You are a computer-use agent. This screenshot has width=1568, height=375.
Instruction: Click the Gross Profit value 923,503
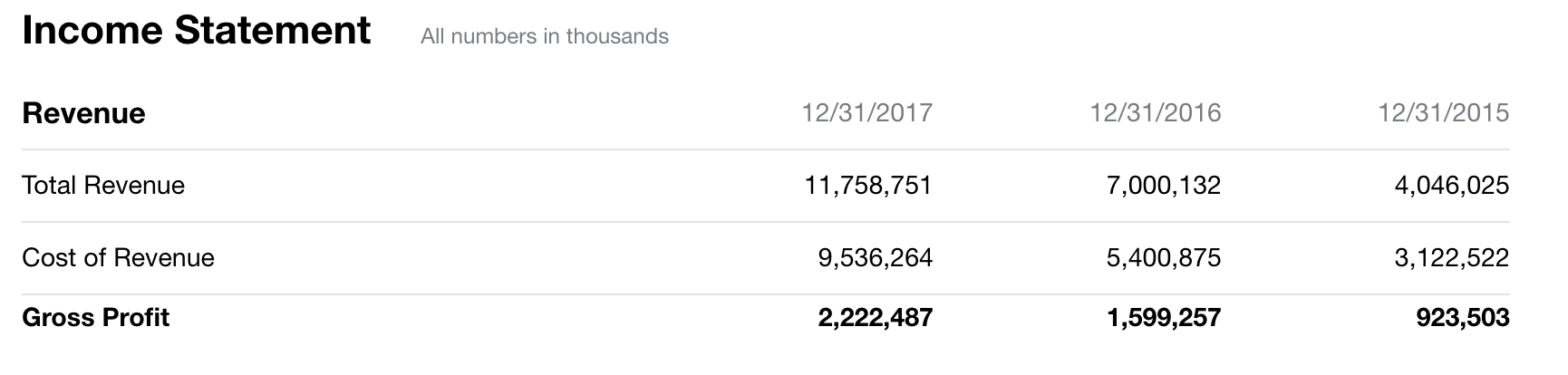(x=1462, y=318)
